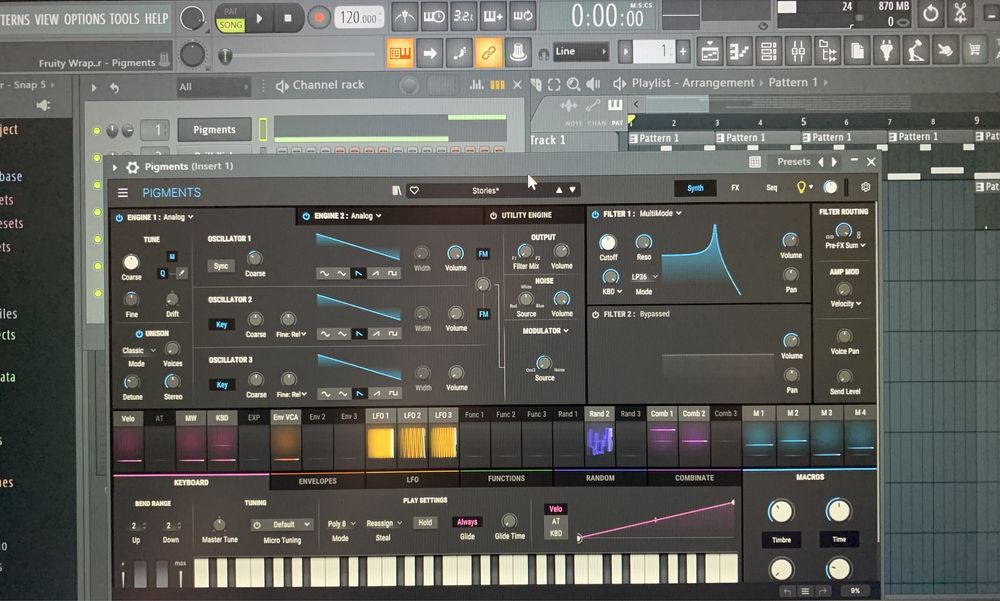Select the Rand 2 modulation source
Screen dimensions: 1000x601
tap(599, 434)
